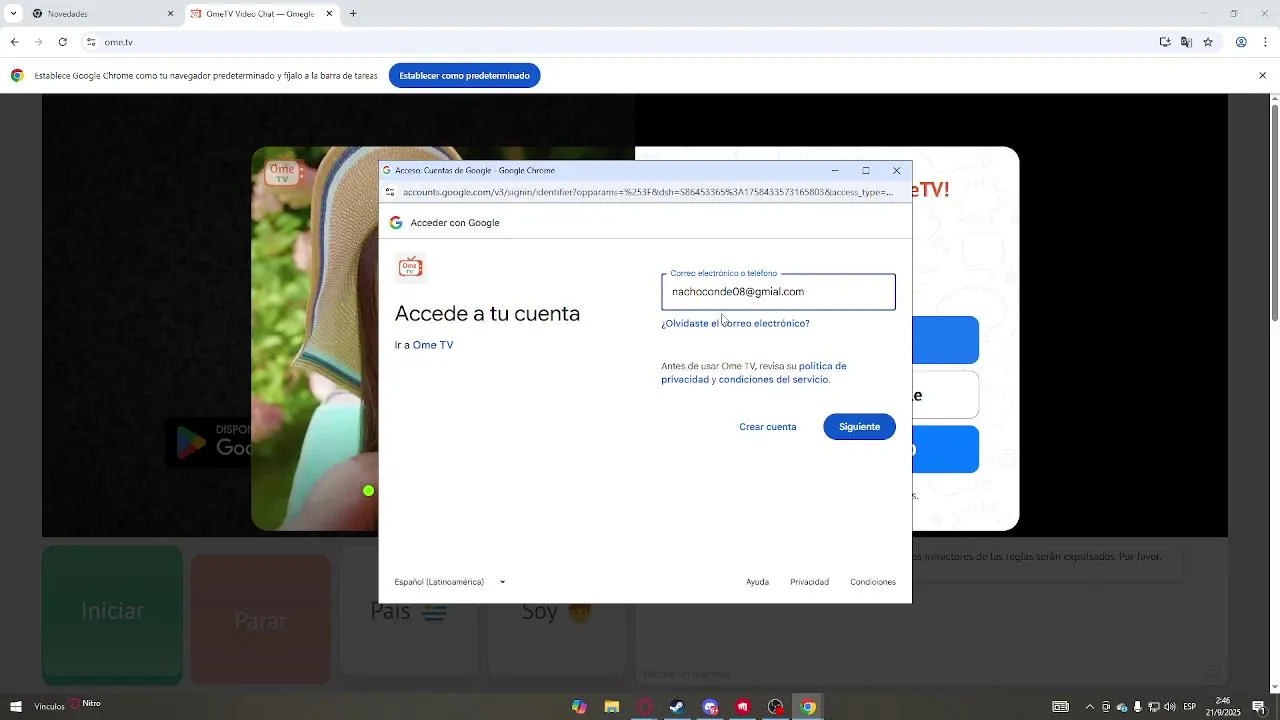Click the install app icon in address bar

(1165, 42)
